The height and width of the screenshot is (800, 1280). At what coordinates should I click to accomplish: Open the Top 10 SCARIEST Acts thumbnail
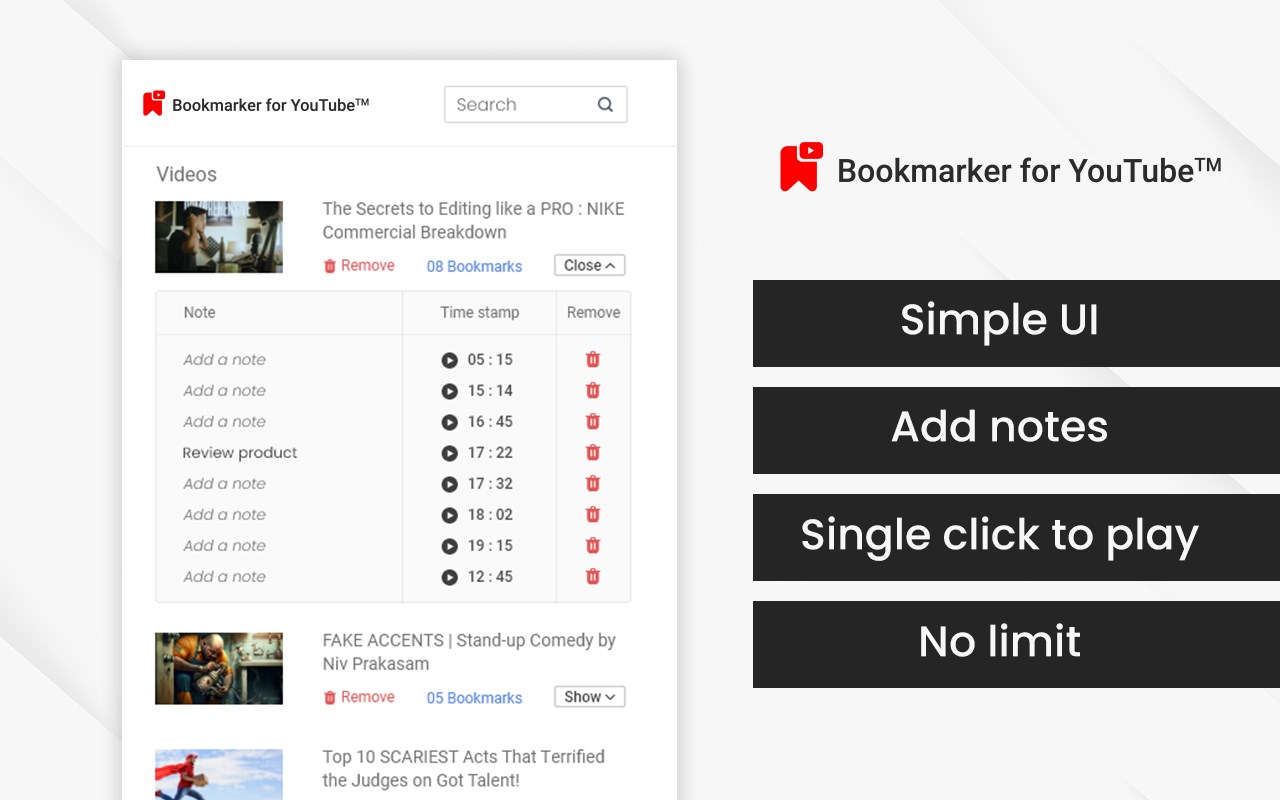(x=219, y=774)
